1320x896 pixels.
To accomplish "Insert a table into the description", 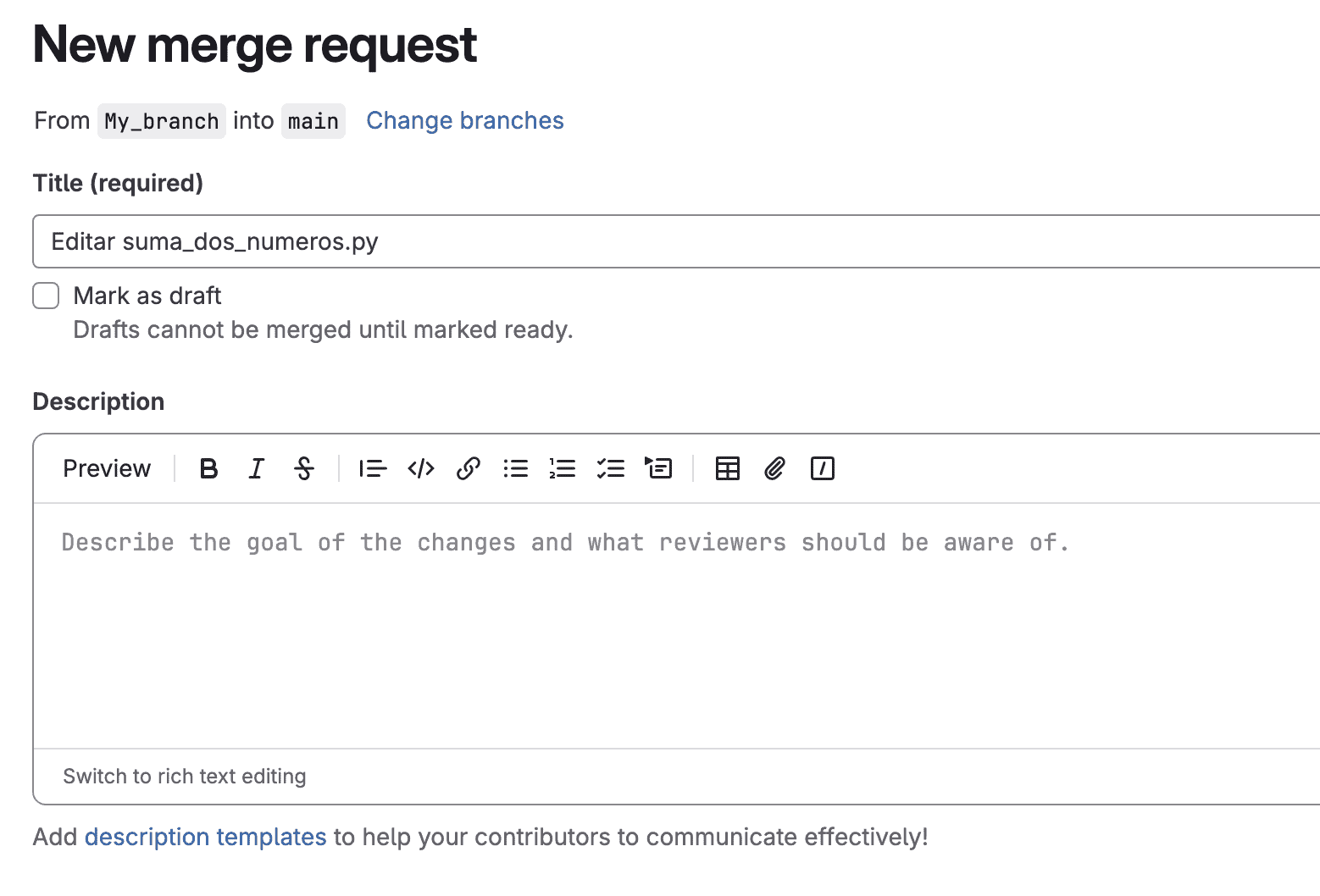I will pos(727,468).
